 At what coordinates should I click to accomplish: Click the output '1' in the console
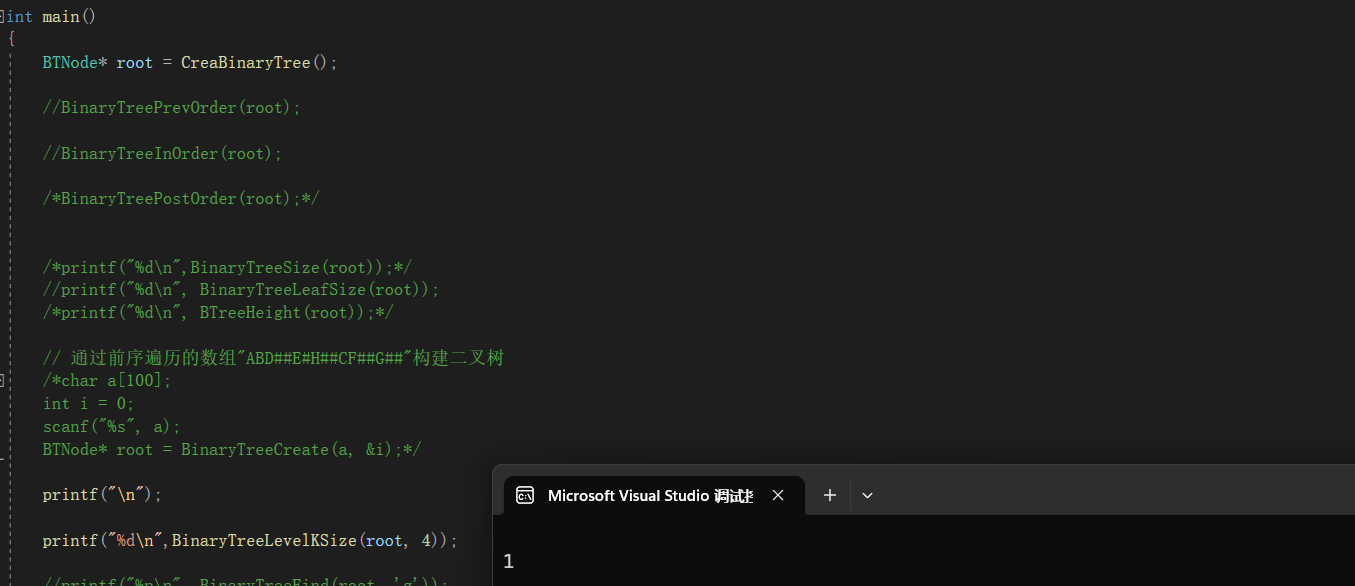click(509, 562)
